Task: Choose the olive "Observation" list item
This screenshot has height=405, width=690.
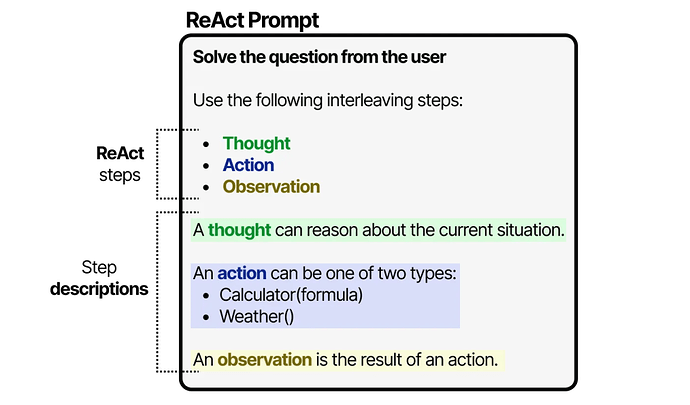Action: [271, 187]
